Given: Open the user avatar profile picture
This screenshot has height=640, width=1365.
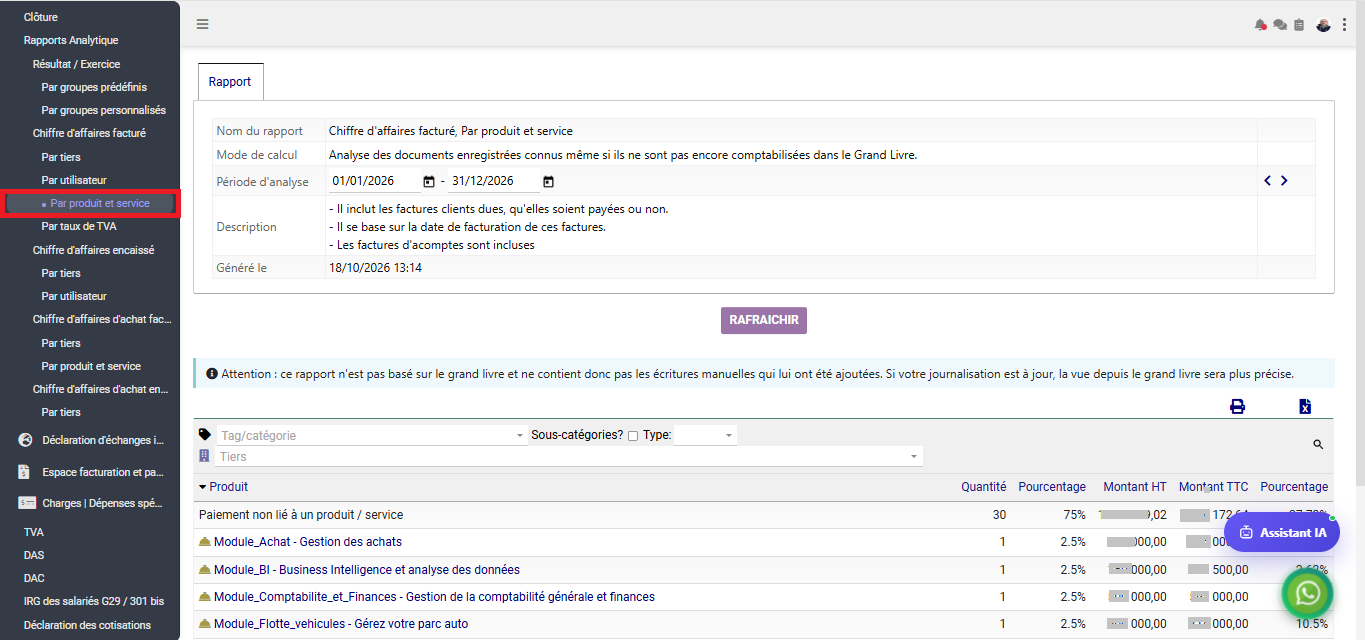Looking at the screenshot, I should pyautogui.click(x=1323, y=25).
